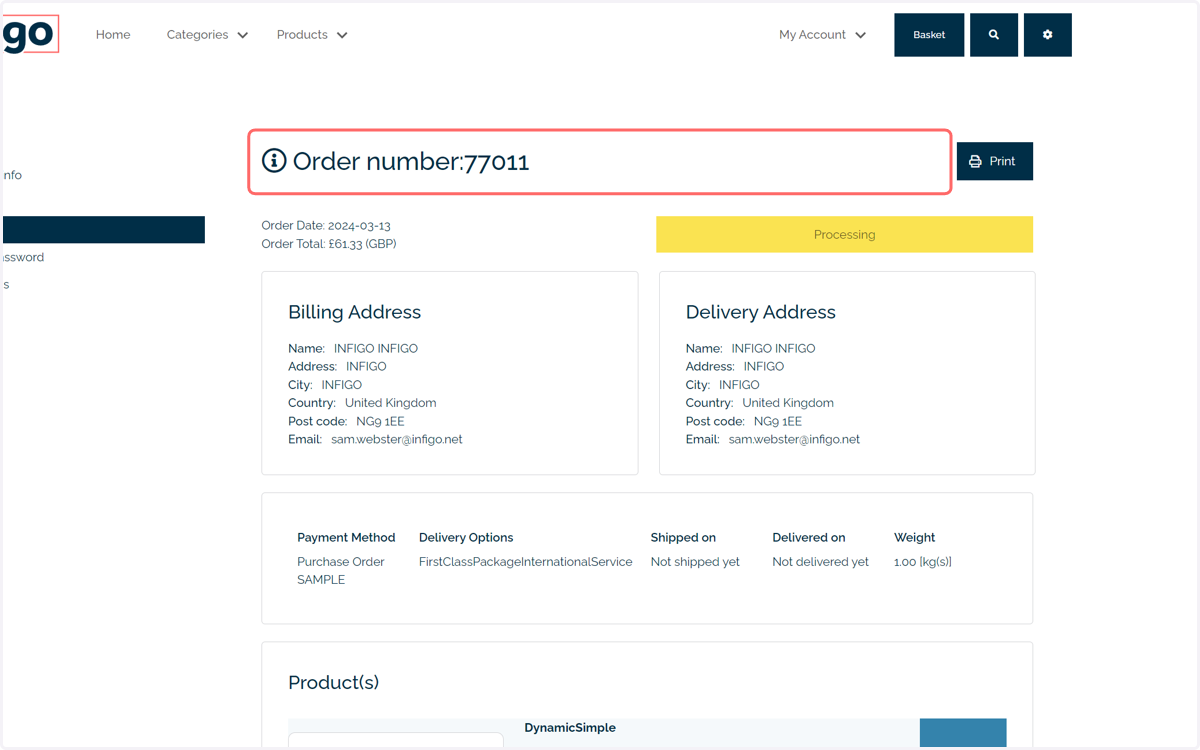Select the Payment Method column header
The width and height of the screenshot is (1200, 750).
tap(346, 538)
